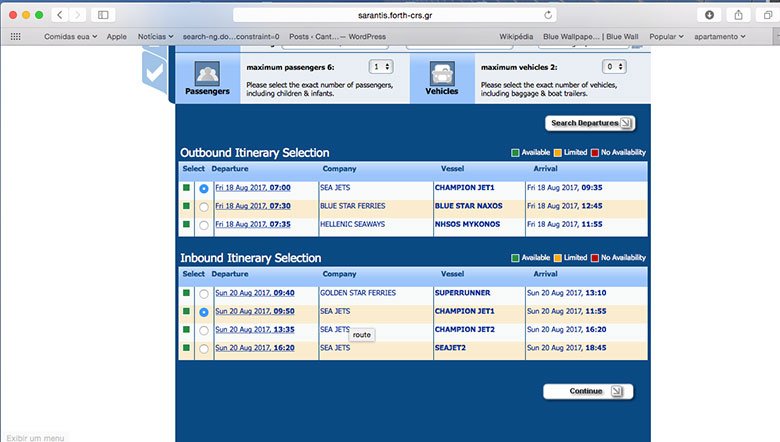The height and width of the screenshot is (442, 780).
Task: Click green availability square for 13:35 departure
Action: pyautogui.click(x=186, y=329)
